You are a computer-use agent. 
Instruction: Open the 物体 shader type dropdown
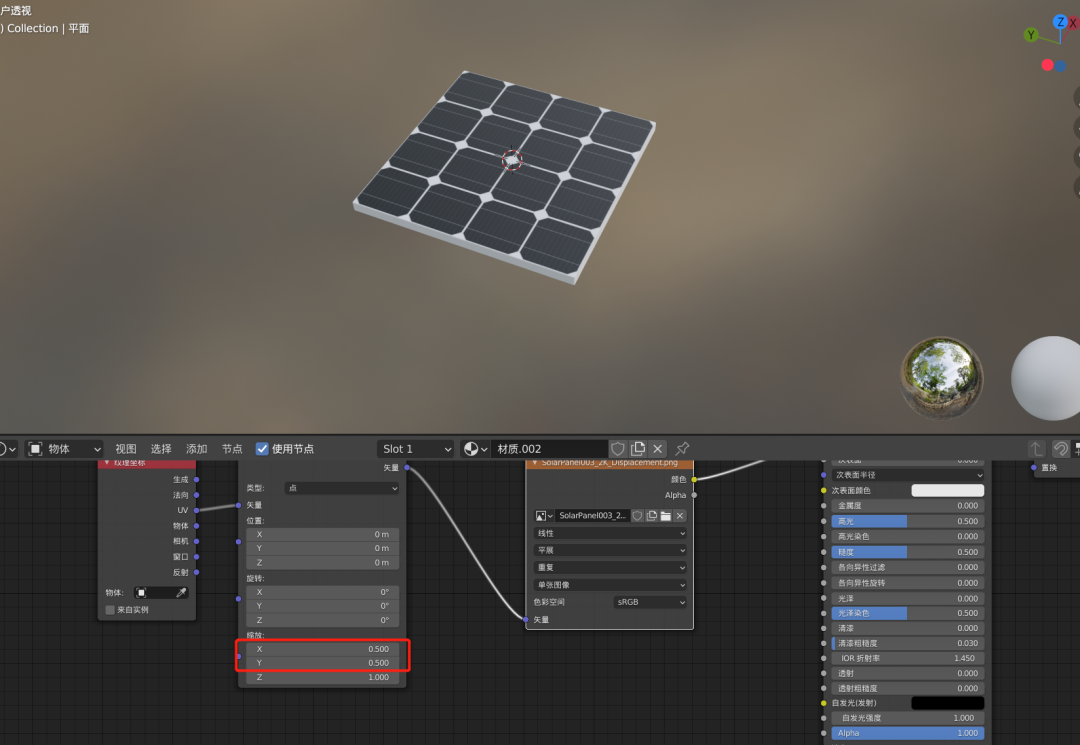pyautogui.click(x=65, y=449)
